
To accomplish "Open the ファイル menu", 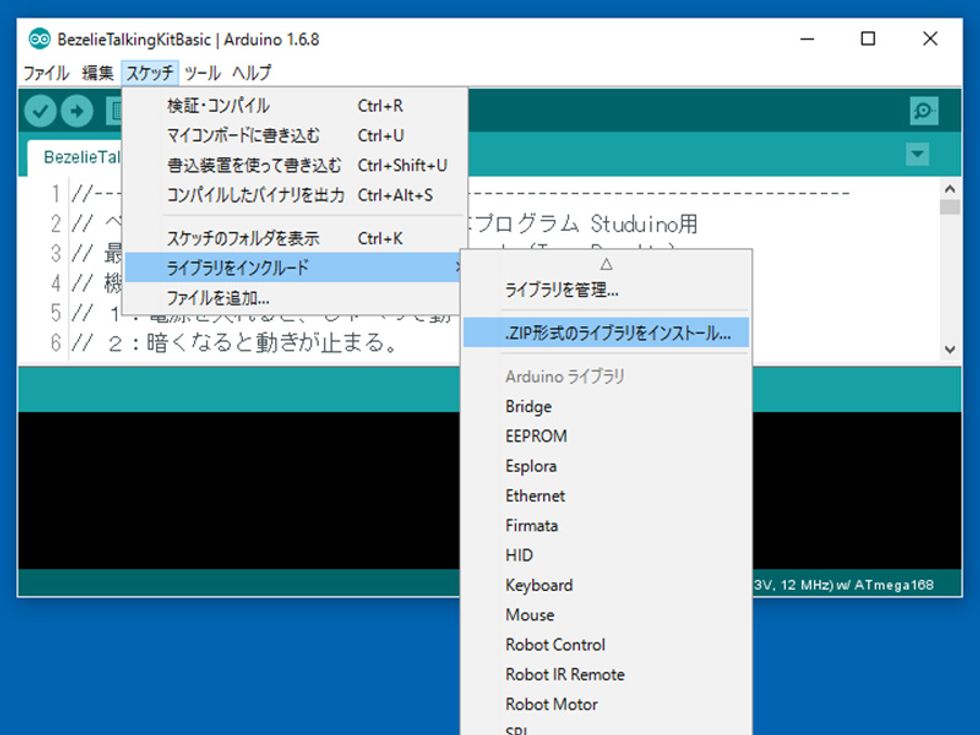I will [x=46, y=73].
